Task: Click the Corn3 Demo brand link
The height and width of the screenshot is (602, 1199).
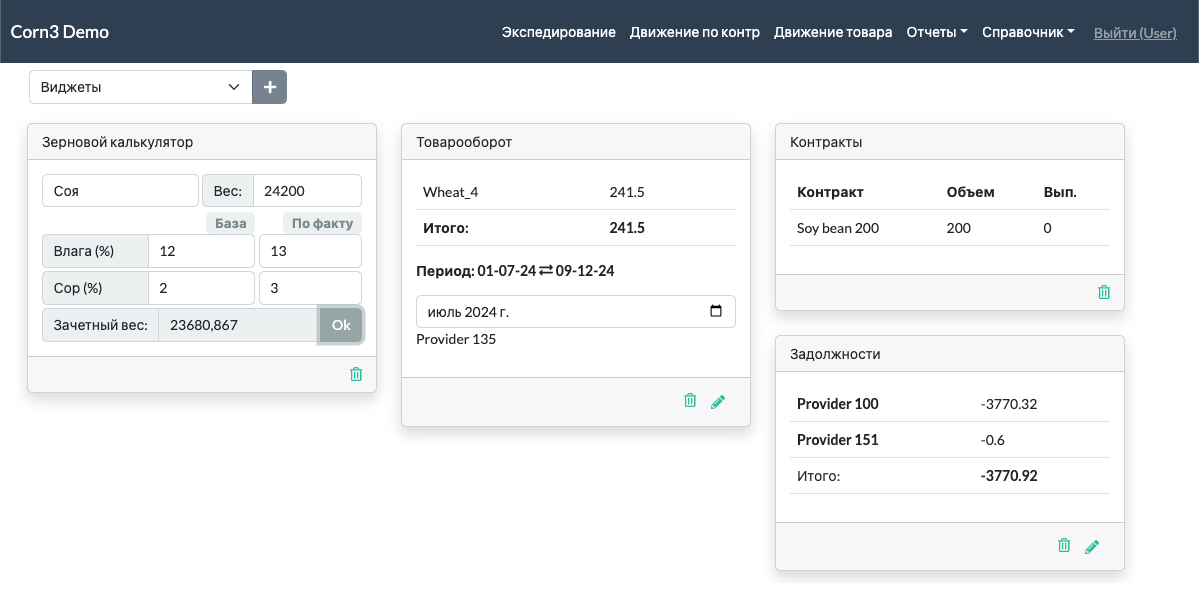Action: tap(59, 32)
